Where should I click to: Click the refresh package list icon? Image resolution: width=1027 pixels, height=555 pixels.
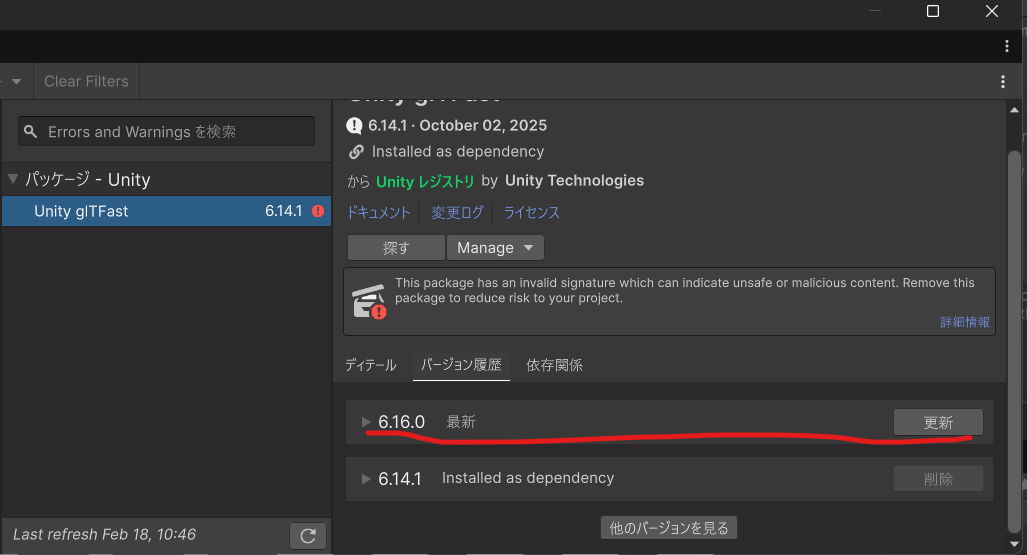pos(308,535)
